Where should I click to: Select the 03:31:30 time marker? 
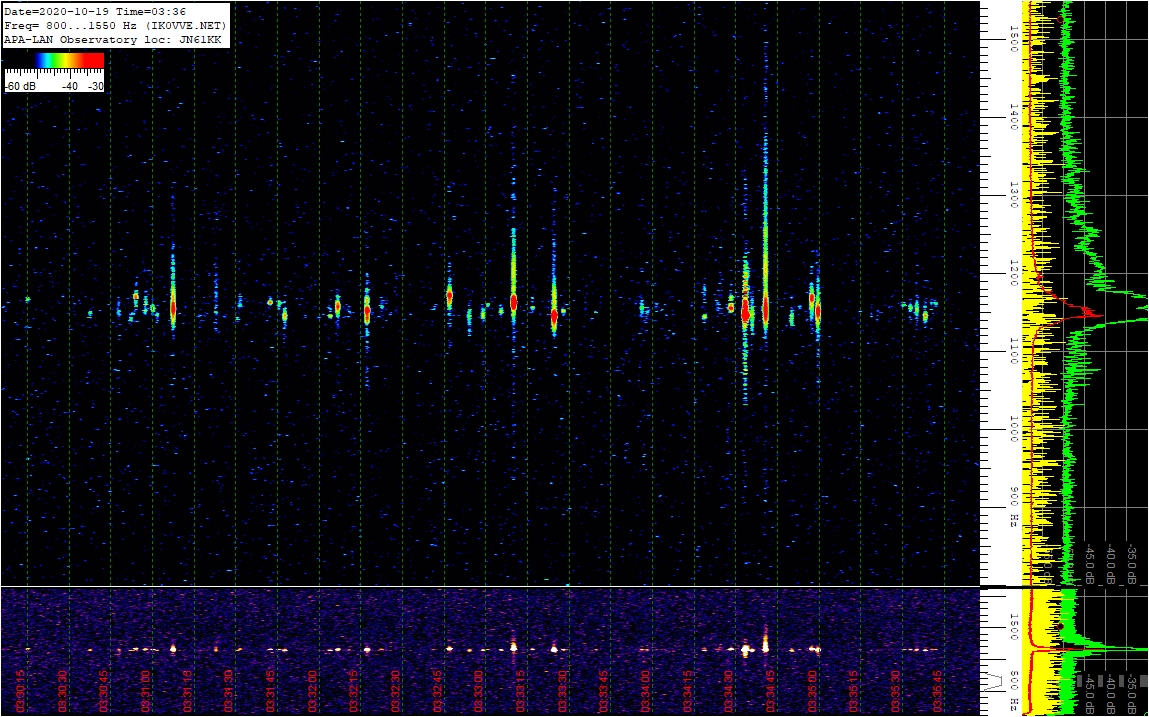(229, 691)
